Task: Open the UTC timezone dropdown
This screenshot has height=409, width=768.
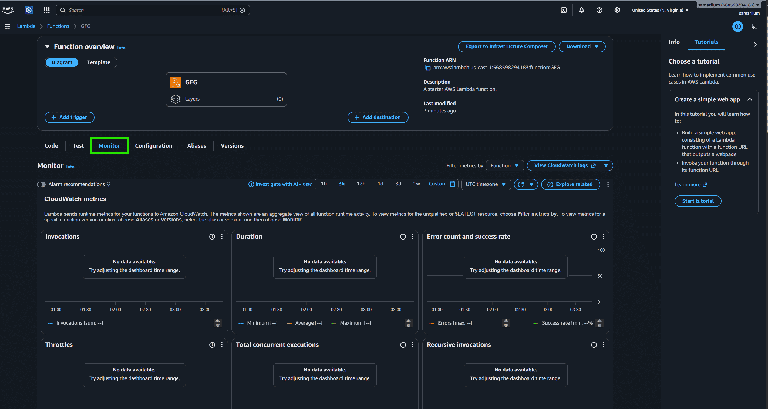Action: tap(485, 184)
